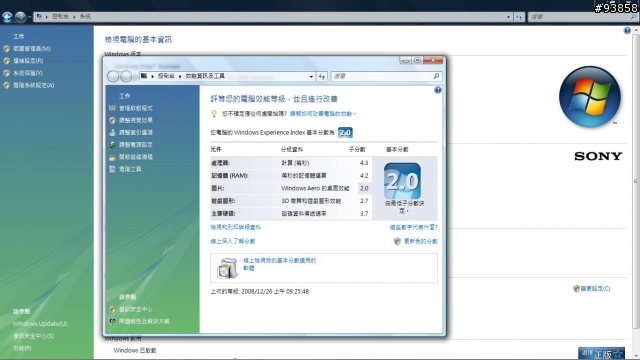
Task: Click 檢視和列印詳細資料 link
Action: click(x=236, y=227)
